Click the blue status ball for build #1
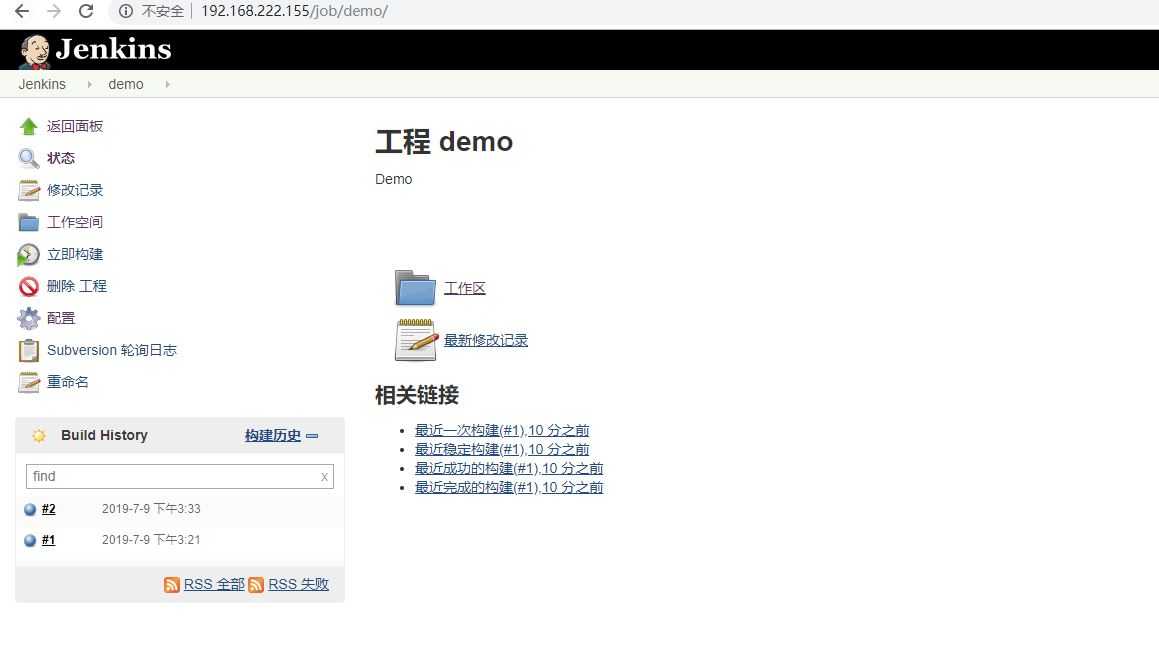 click(30, 540)
